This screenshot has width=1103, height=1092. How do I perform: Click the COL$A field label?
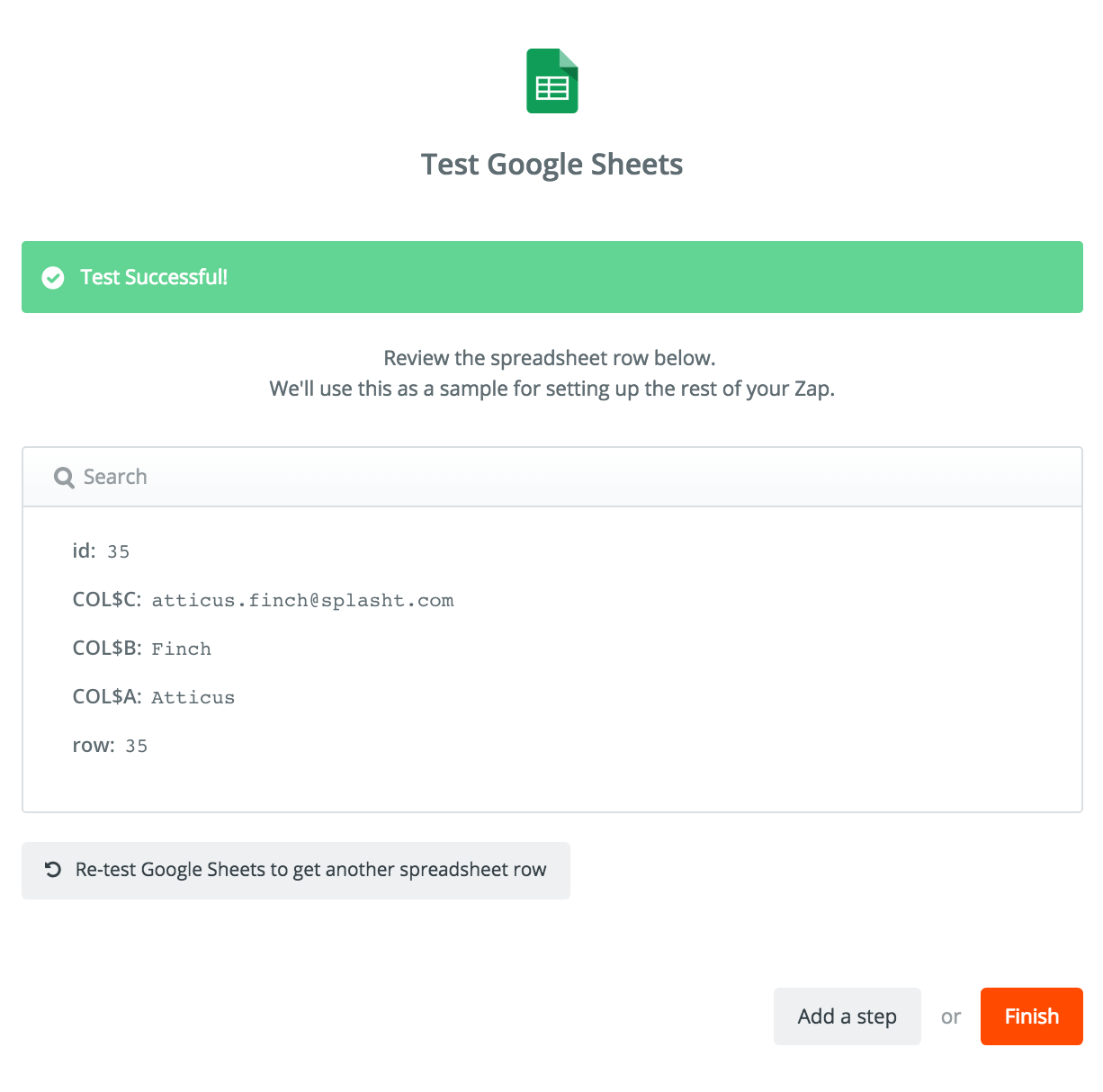point(107,697)
